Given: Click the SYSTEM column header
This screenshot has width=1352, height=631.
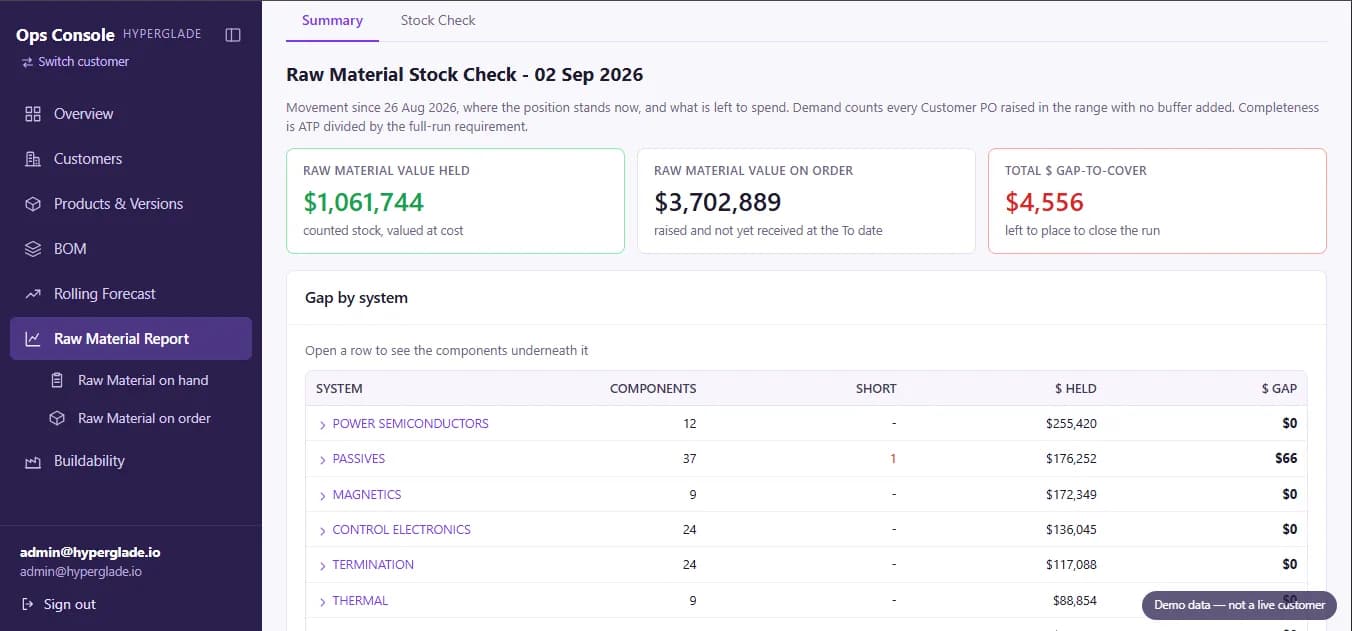Looking at the screenshot, I should tap(339, 389).
